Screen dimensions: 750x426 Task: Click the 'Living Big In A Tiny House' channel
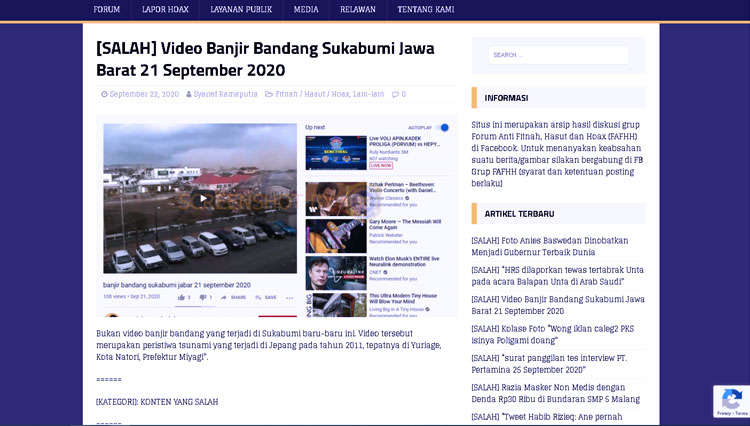tap(397, 309)
